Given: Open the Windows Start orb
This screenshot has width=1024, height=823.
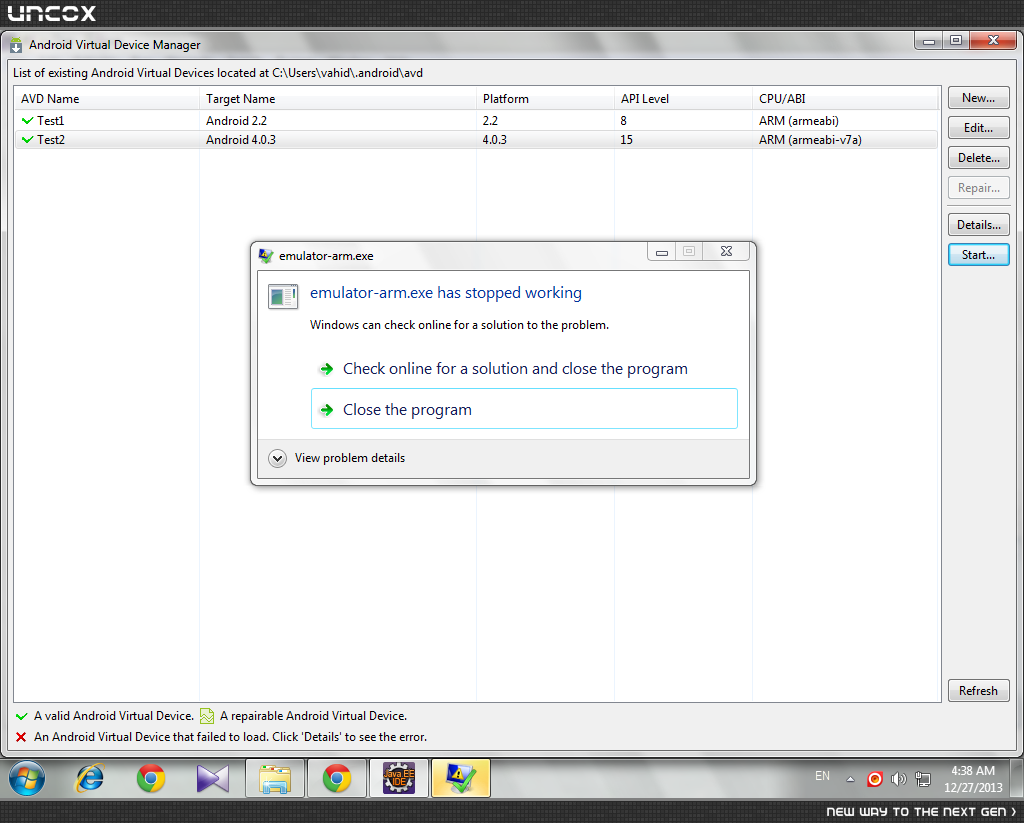Looking at the screenshot, I should click(x=27, y=778).
